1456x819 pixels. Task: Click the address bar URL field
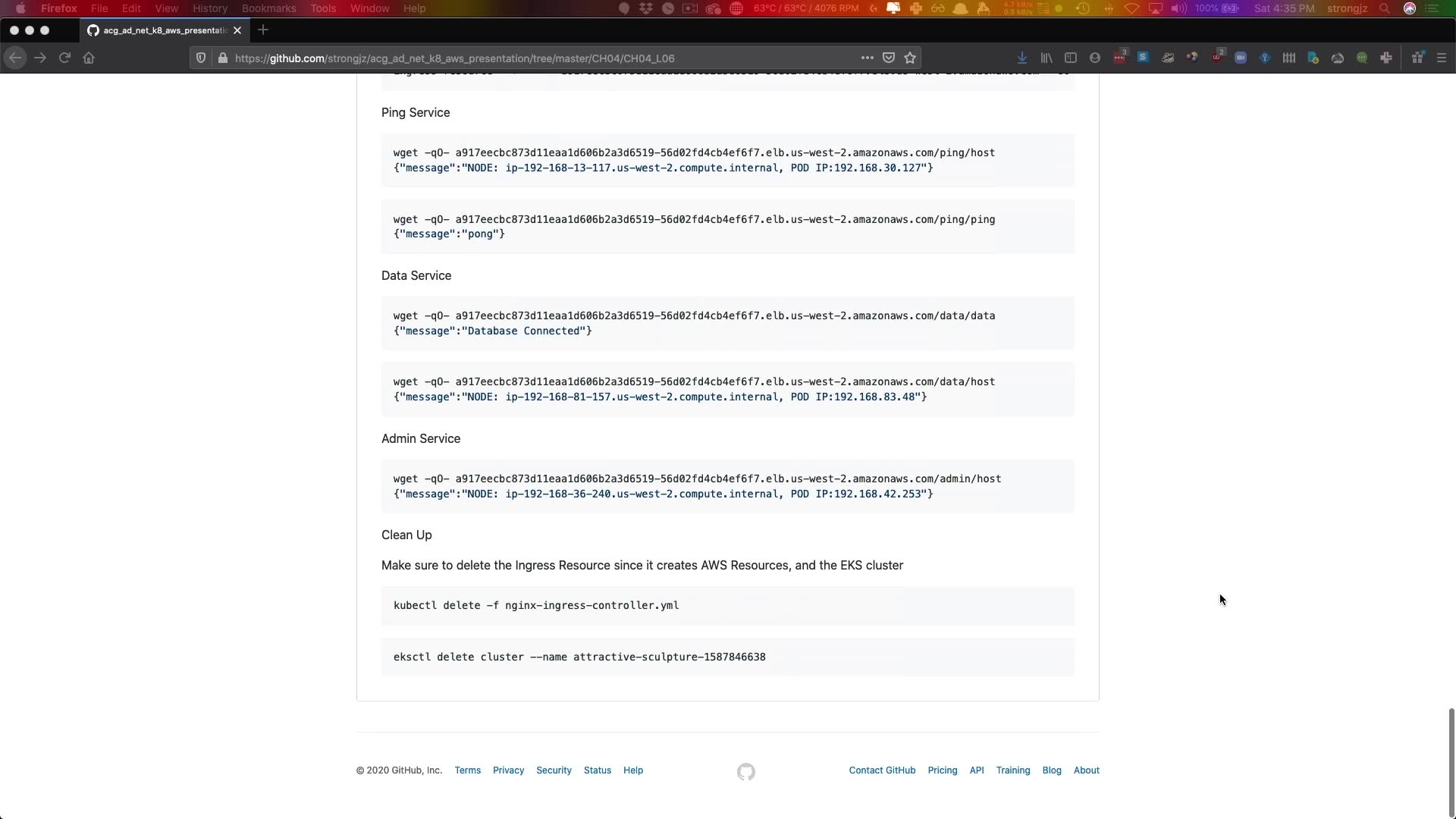coord(531,58)
